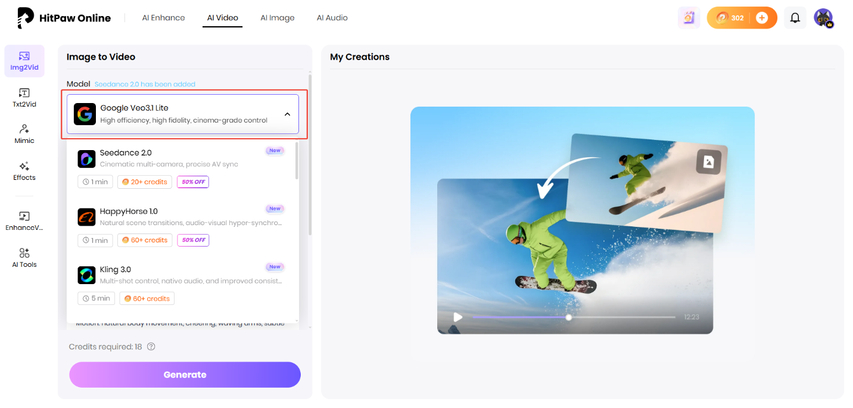This screenshot has height=408, width=853.
Task: Click the model dropdown chevron arrow
Action: coord(287,114)
